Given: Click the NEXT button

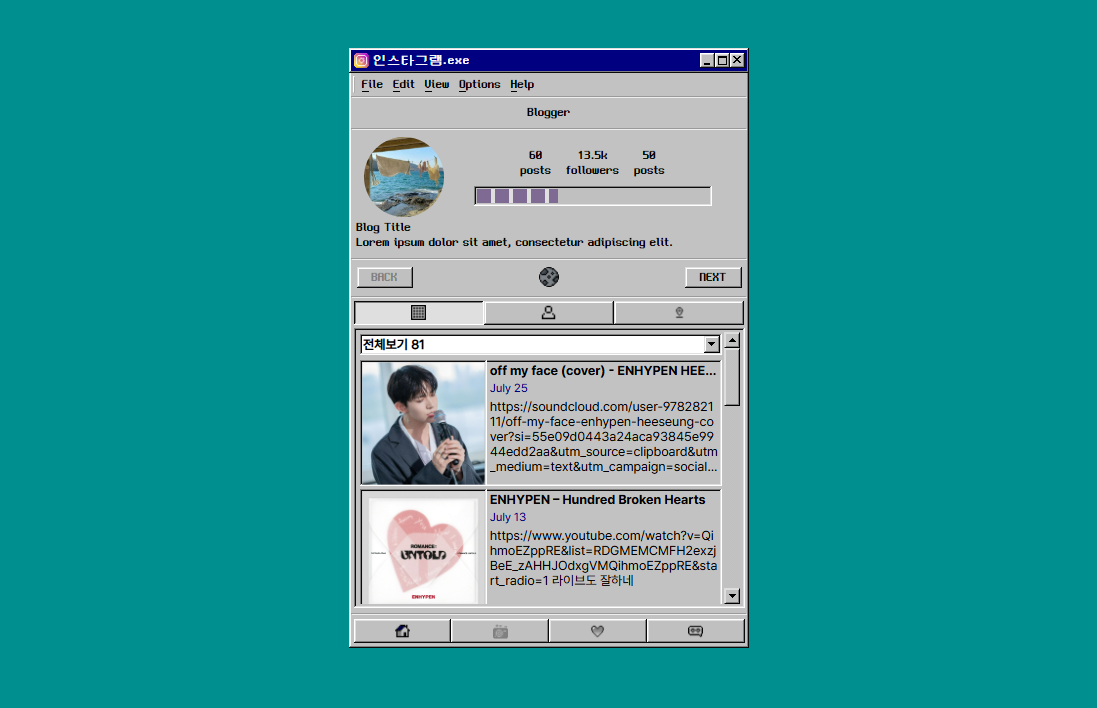Looking at the screenshot, I should tap(713, 277).
